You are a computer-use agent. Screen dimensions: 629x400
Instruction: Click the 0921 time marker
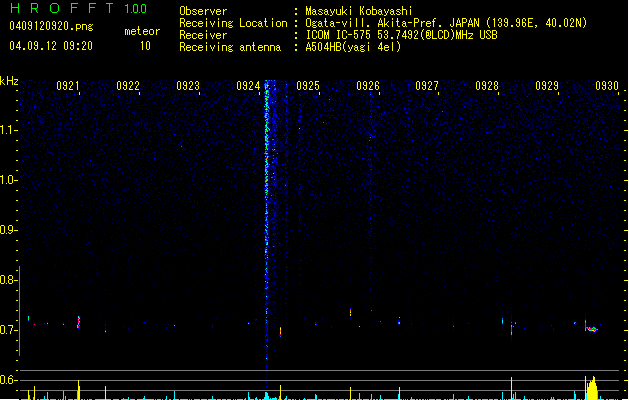[x=67, y=86]
